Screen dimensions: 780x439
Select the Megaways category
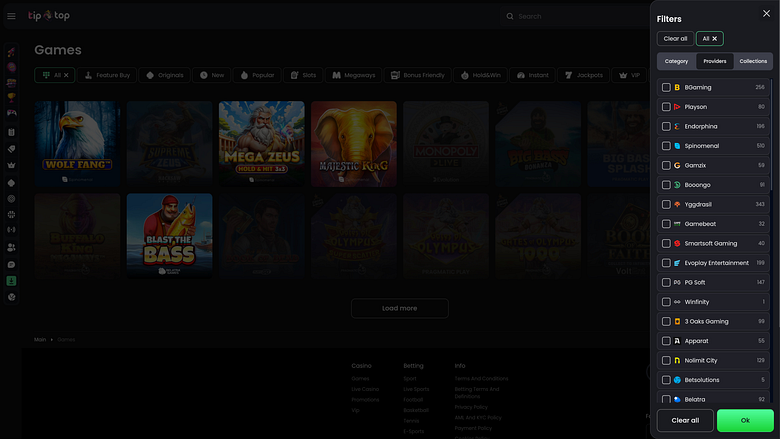(354, 75)
